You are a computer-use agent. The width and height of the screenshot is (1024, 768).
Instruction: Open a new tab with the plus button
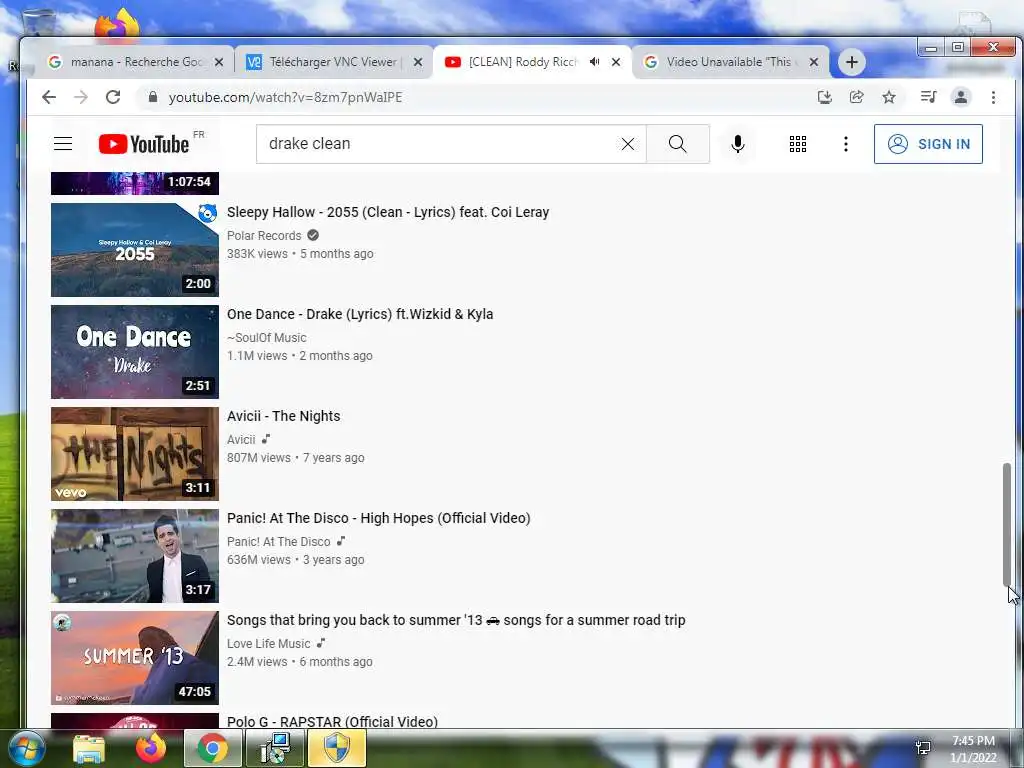point(852,62)
